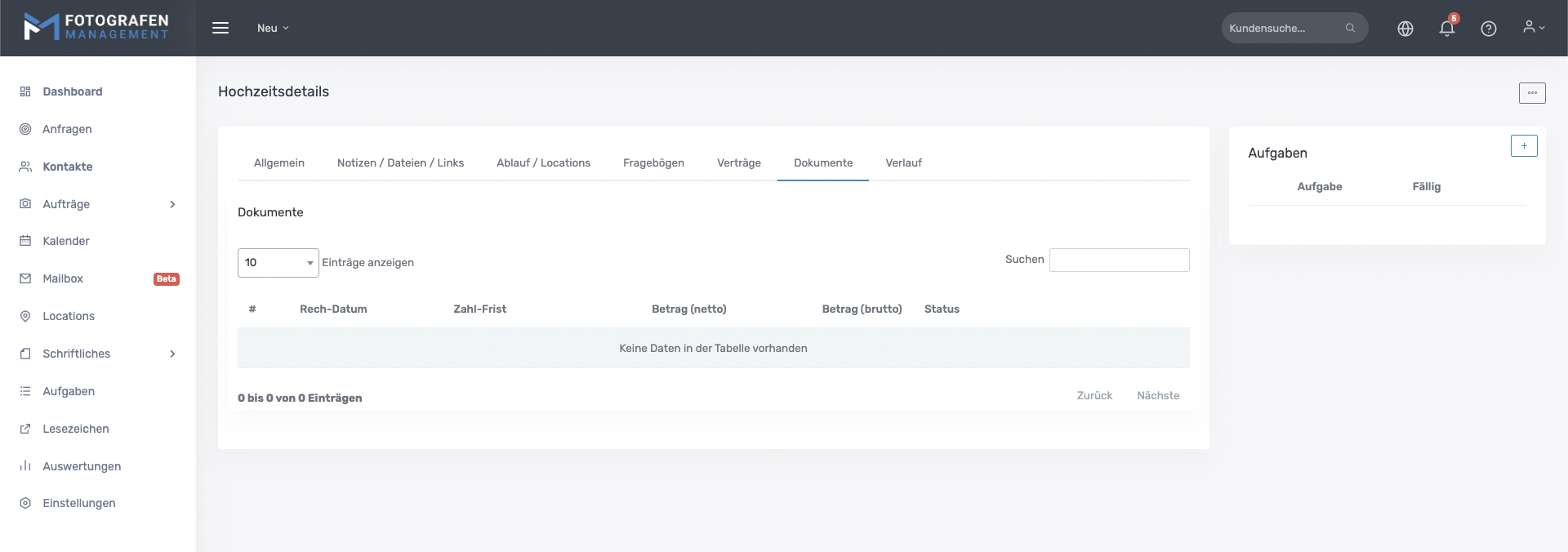Open the Neu dropdown menu
Screen dimensions: 1568x552
point(273,28)
